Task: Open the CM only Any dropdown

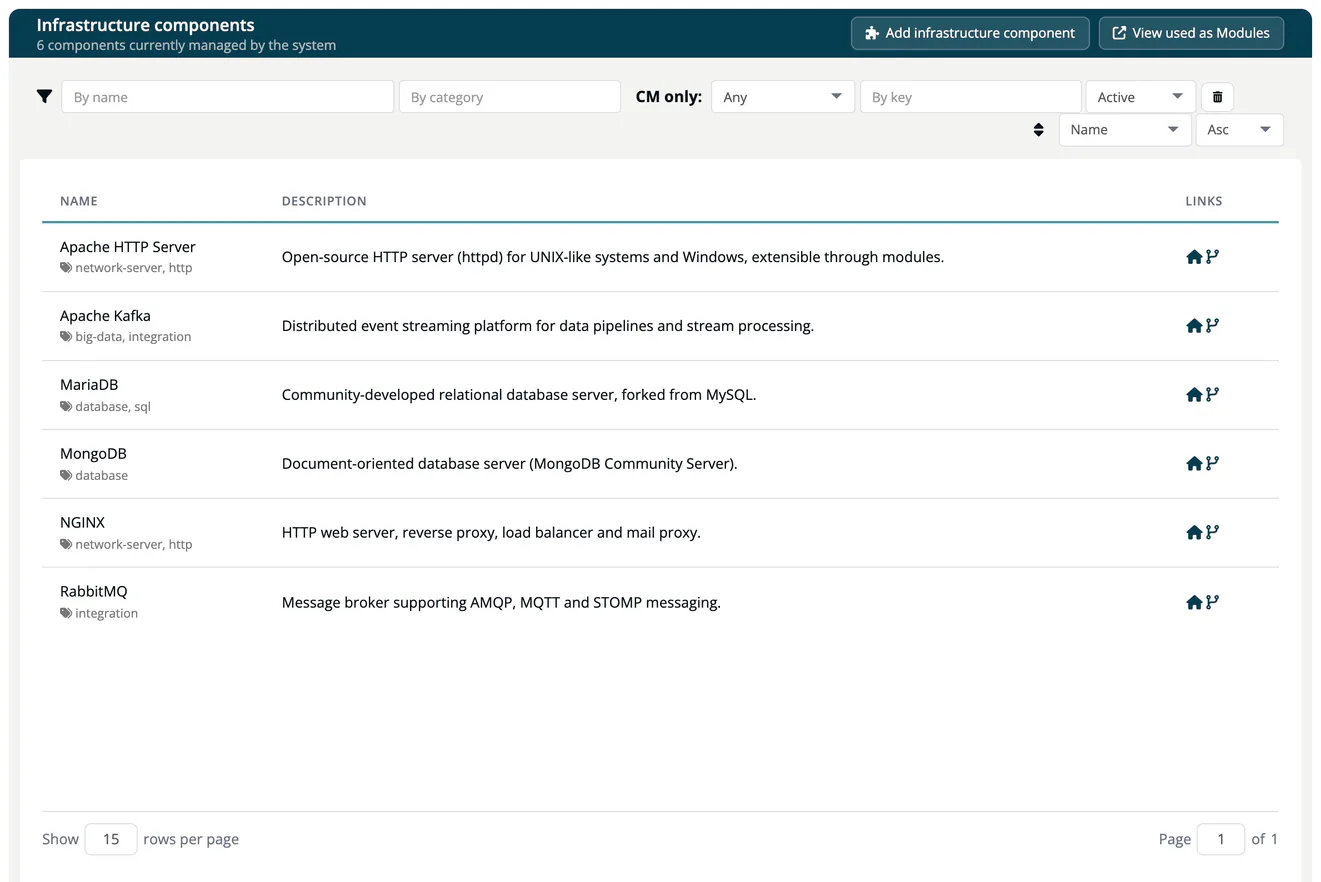Action: (x=783, y=97)
